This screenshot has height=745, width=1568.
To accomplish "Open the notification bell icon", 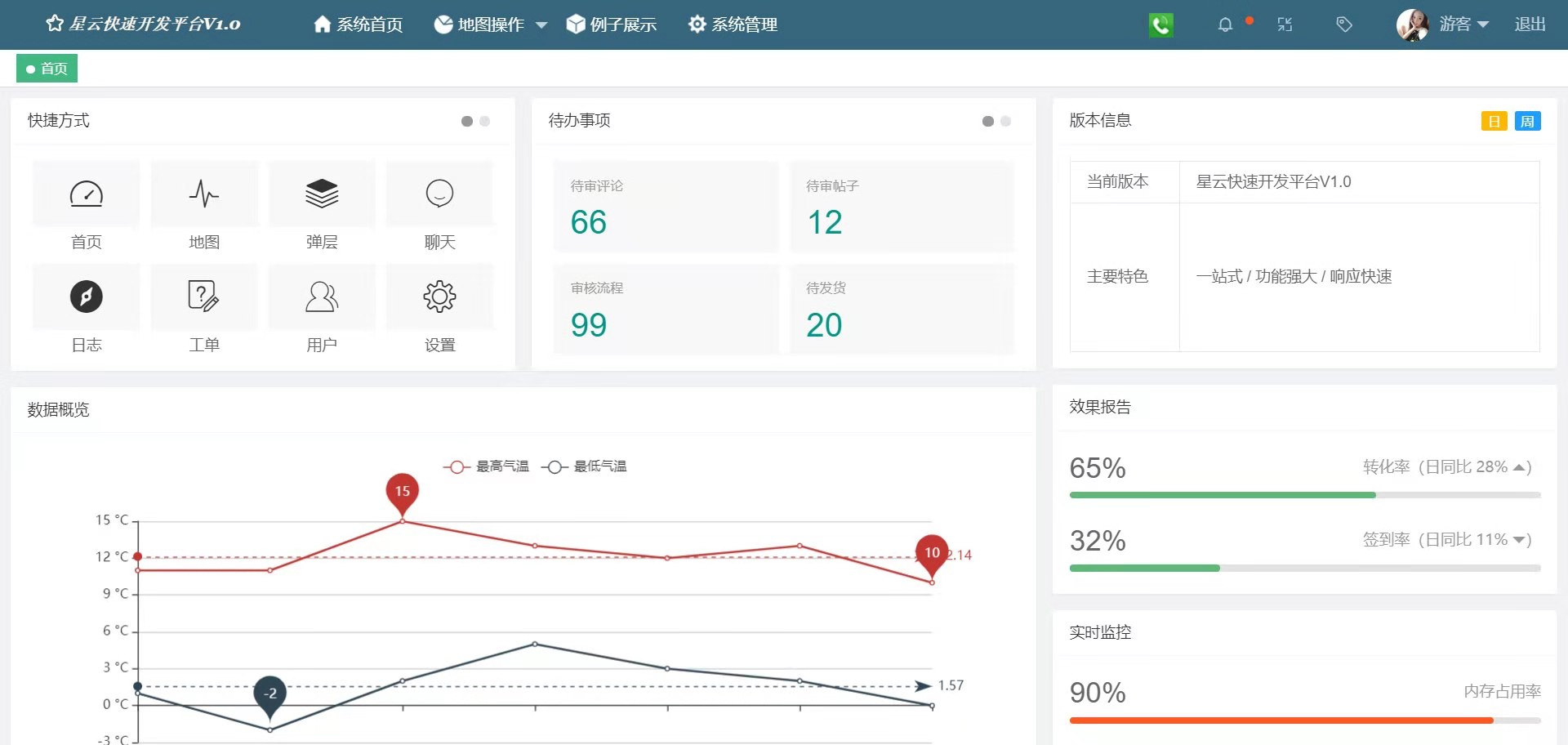I will (x=1225, y=25).
